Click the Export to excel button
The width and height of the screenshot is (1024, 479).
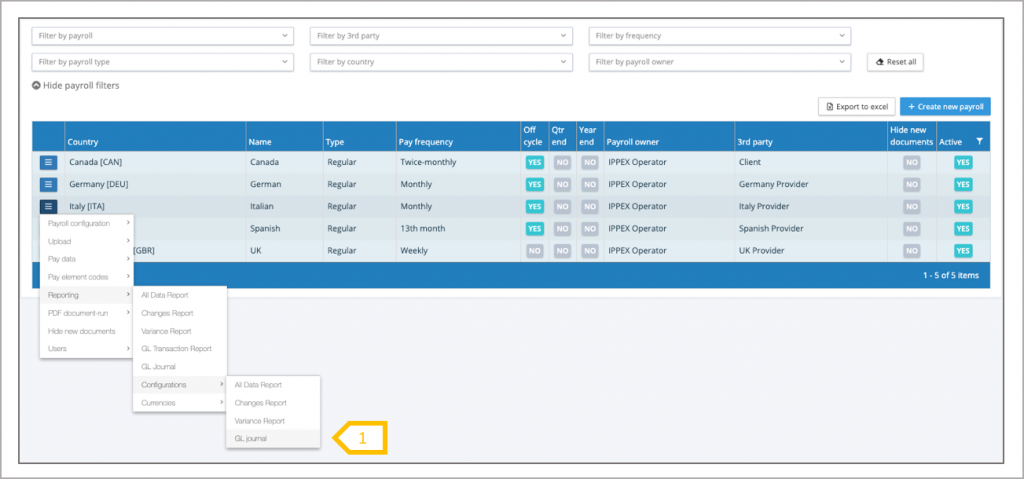click(856, 106)
